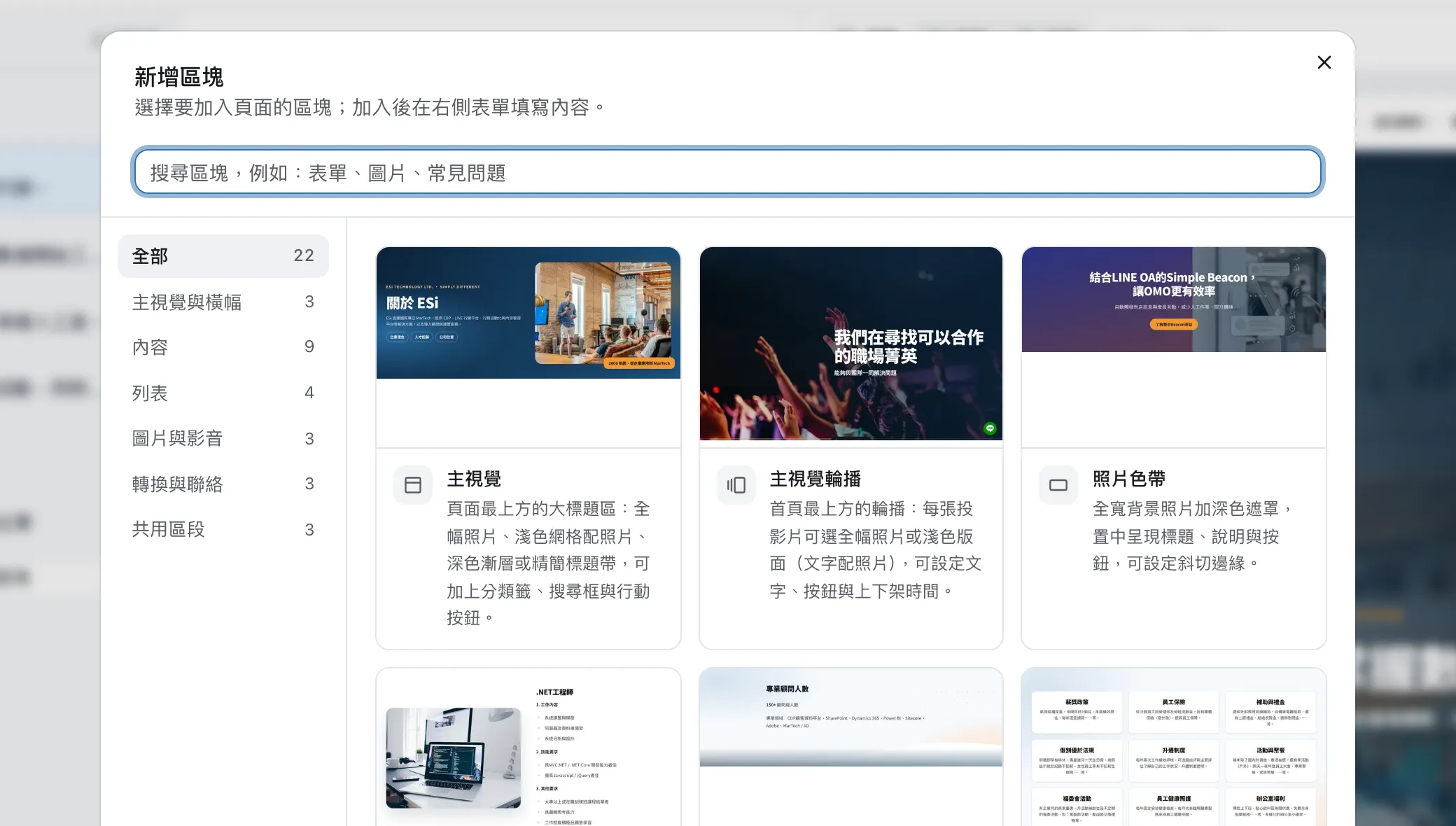Image resolution: width=1456 pixels, height=826 pixels.
Task: Focus the 搜尋區塊 search field
Action: click(727, 172)
